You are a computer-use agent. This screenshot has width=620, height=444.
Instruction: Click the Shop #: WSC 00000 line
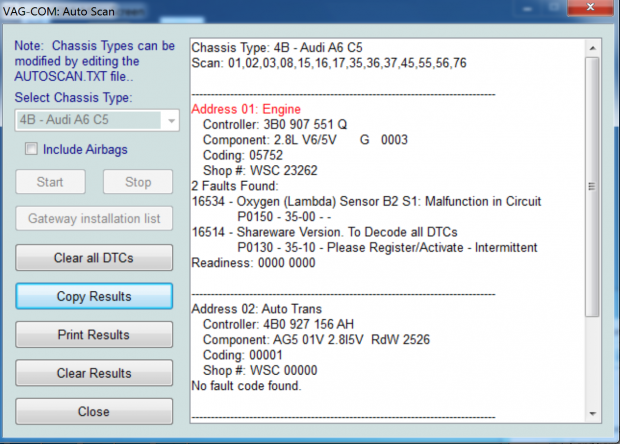pyautogui.click(x=260, y=370)
